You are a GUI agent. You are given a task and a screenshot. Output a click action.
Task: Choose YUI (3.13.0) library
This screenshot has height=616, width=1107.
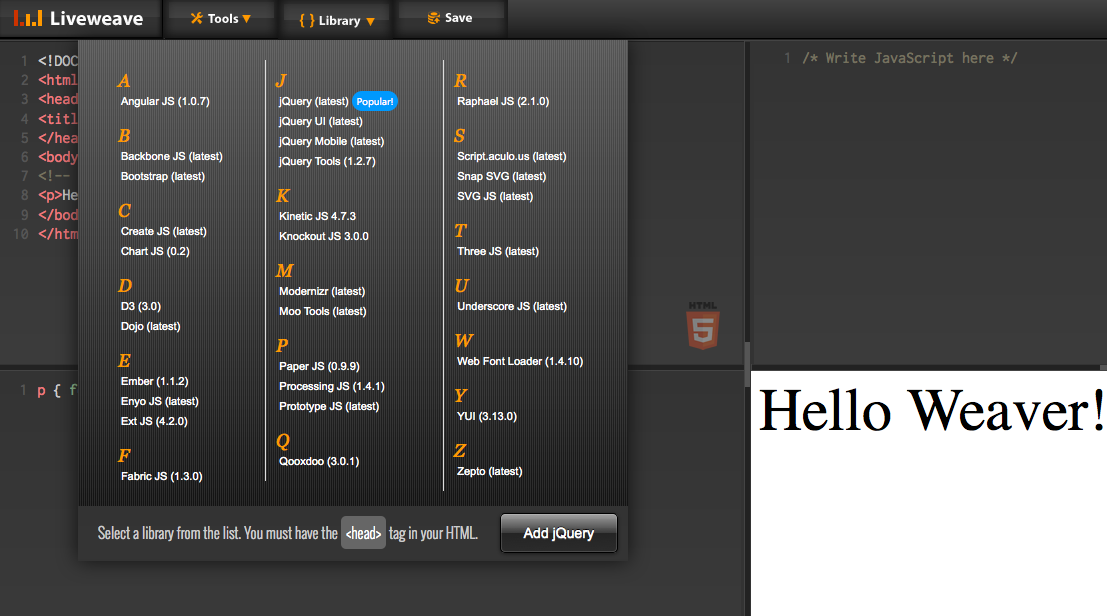487,416
